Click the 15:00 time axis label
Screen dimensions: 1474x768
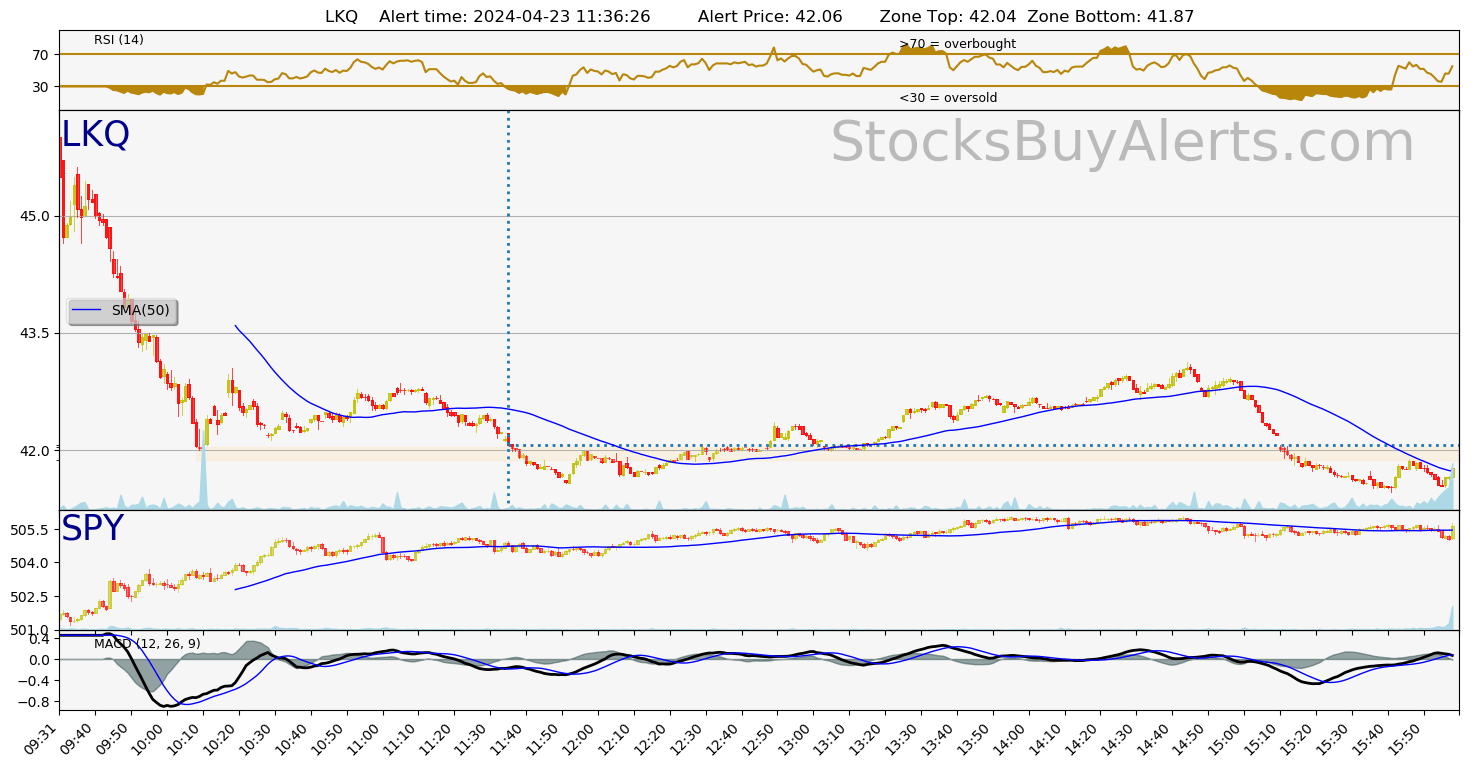click(1228, 738)
